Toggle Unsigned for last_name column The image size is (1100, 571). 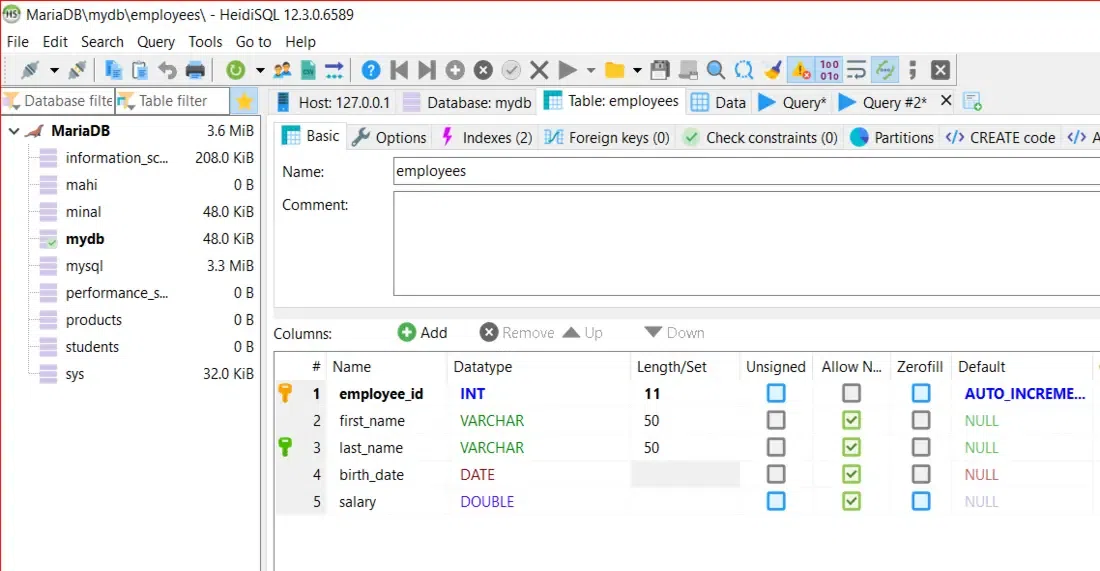[x=776, y=447]
